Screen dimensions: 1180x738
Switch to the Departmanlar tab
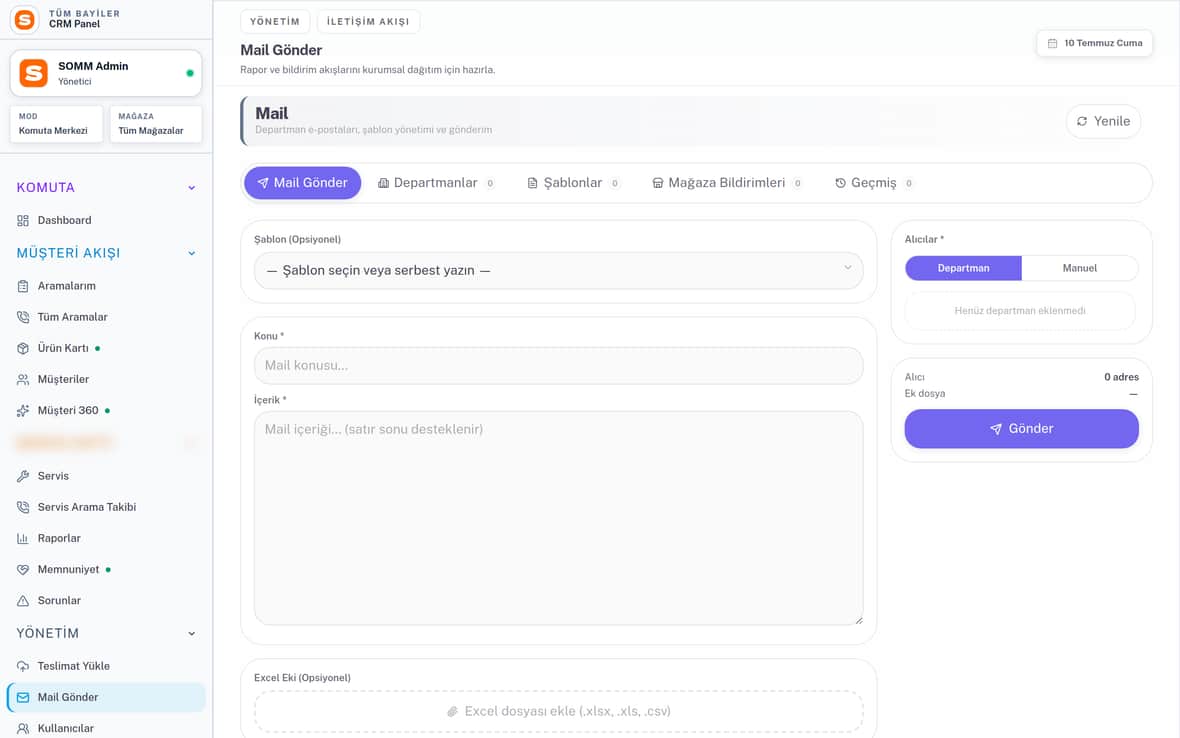coord(436,183)
